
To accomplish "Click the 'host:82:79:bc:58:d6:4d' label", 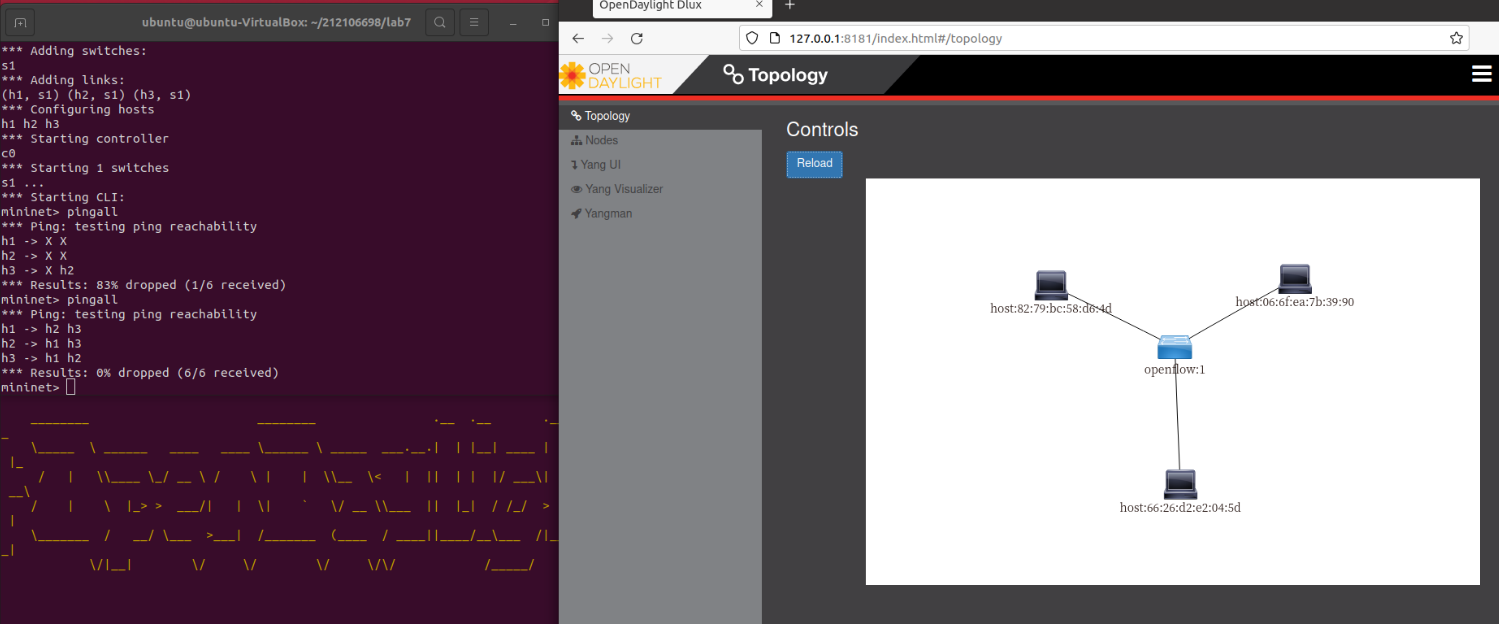I will pyautogui.click(x=1051, y=308).
